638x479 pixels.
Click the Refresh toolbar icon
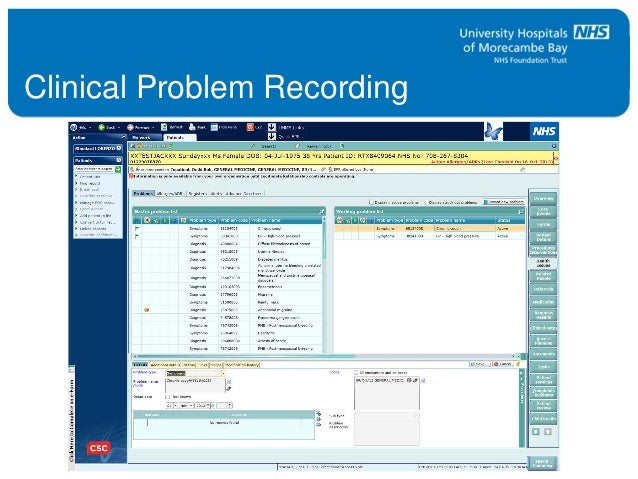click(164, 127)
